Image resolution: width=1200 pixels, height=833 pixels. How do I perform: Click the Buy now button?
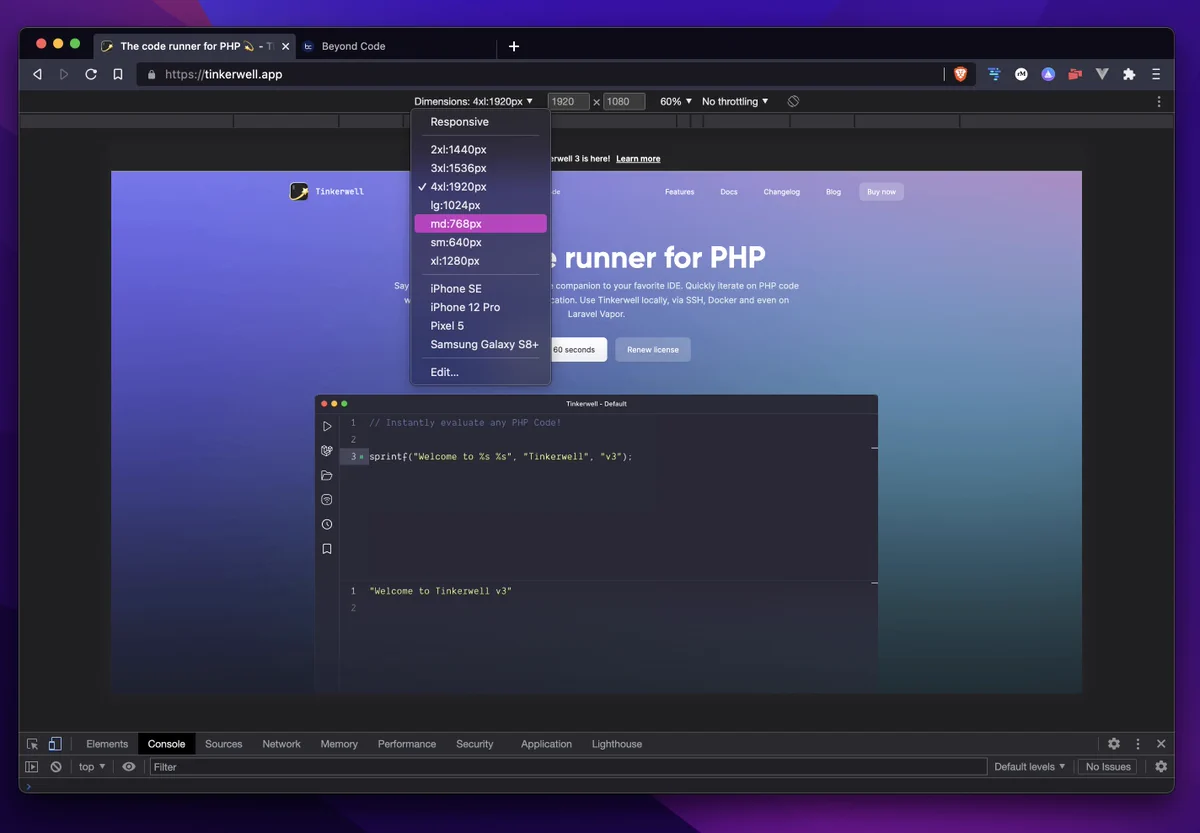click(x=881, y=192)
